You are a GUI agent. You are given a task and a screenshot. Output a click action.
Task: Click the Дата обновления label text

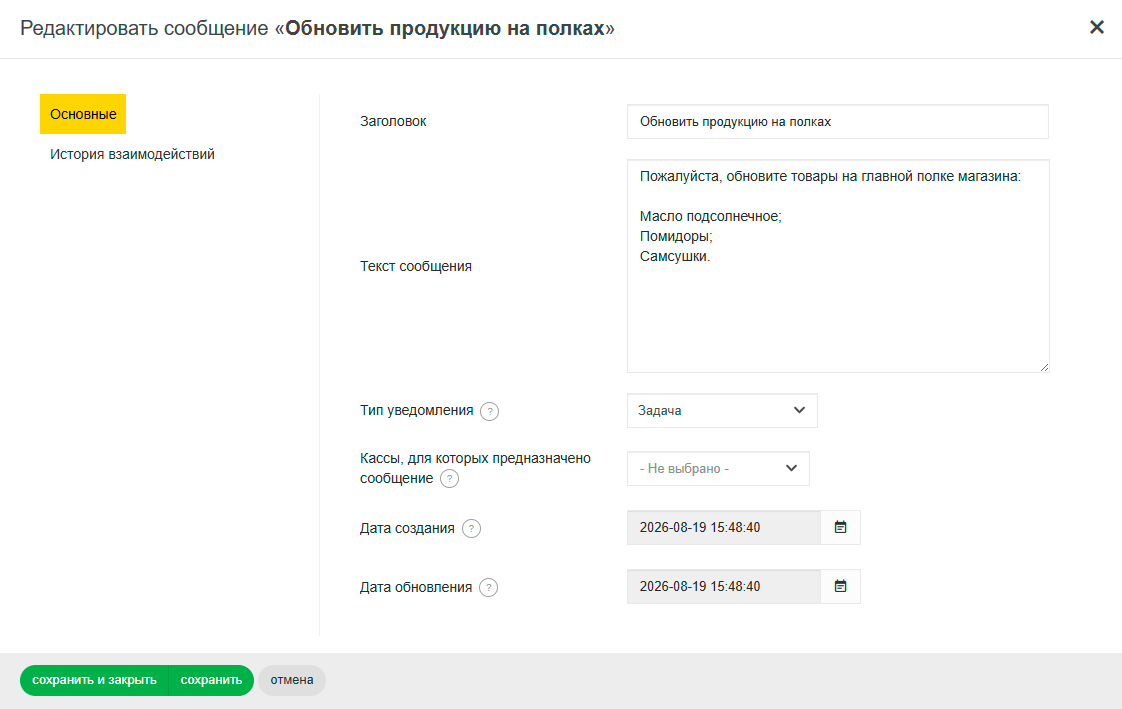coord(416,587)
